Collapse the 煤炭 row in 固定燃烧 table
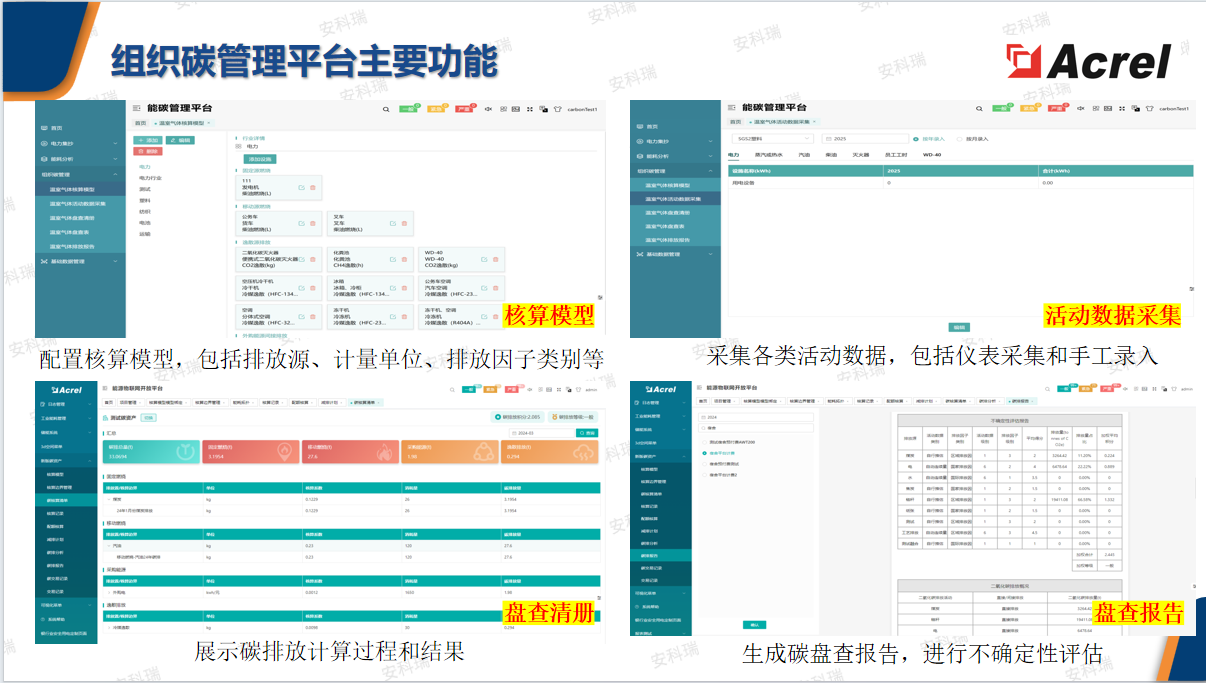Viewport: 1206px width, 683px height. coord(108,500)
